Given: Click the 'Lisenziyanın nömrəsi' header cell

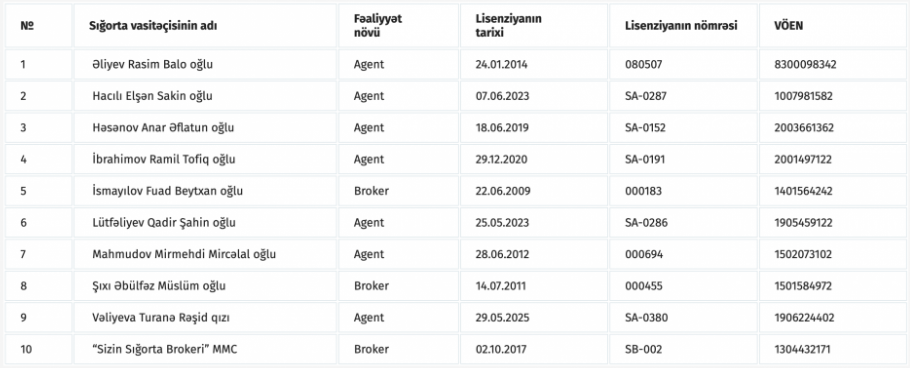Looking at the screenshot, I should [681, 26].
